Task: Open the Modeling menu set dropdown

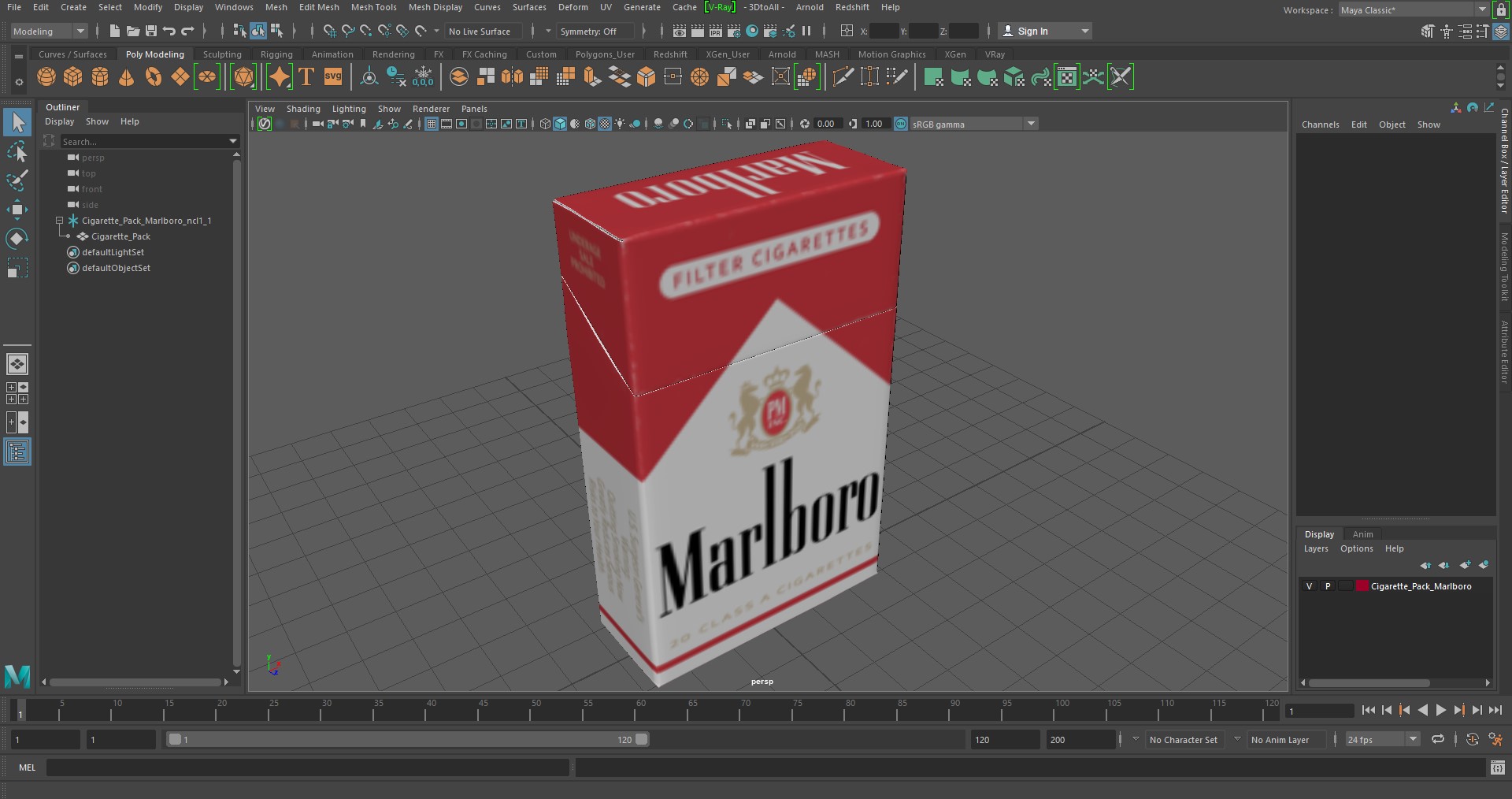Action: (49, 31)
